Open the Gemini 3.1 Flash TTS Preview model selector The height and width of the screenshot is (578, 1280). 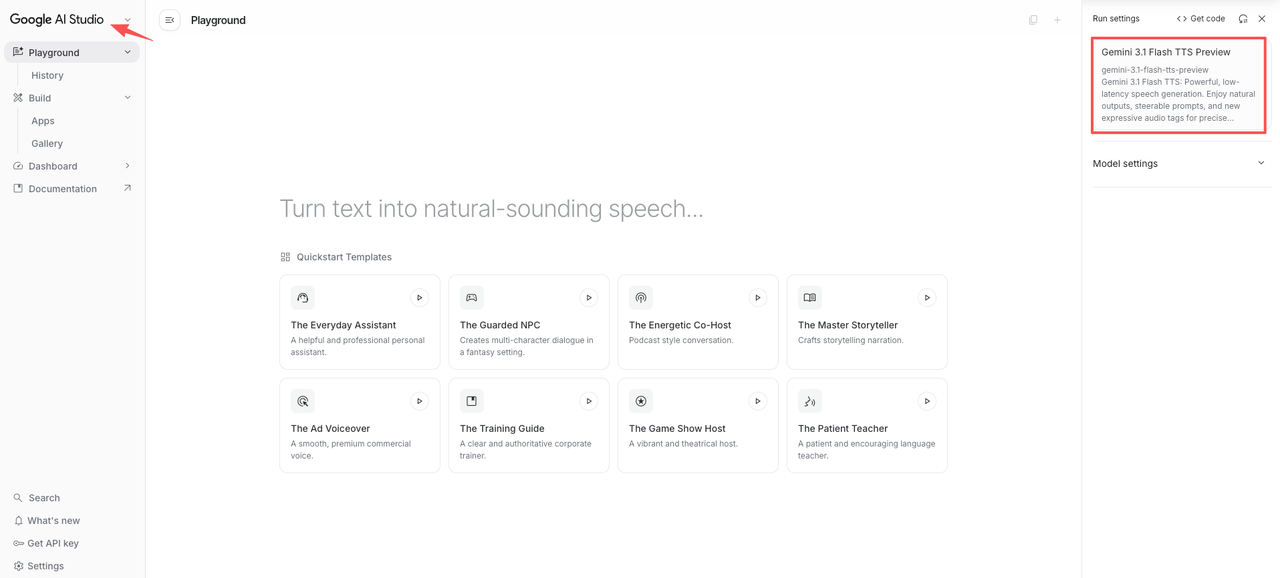coord(1179,85)
